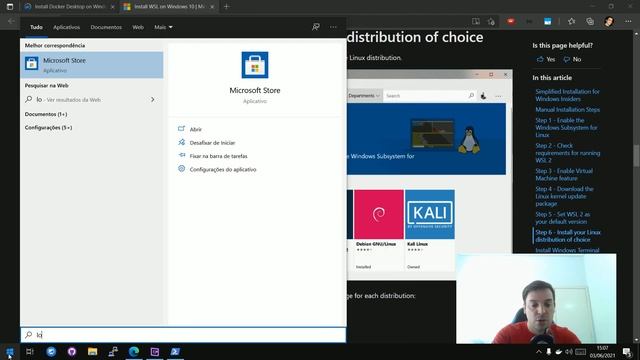Click the Edge immersive reader icon
640x360 pixels.
tap(476, 21)
